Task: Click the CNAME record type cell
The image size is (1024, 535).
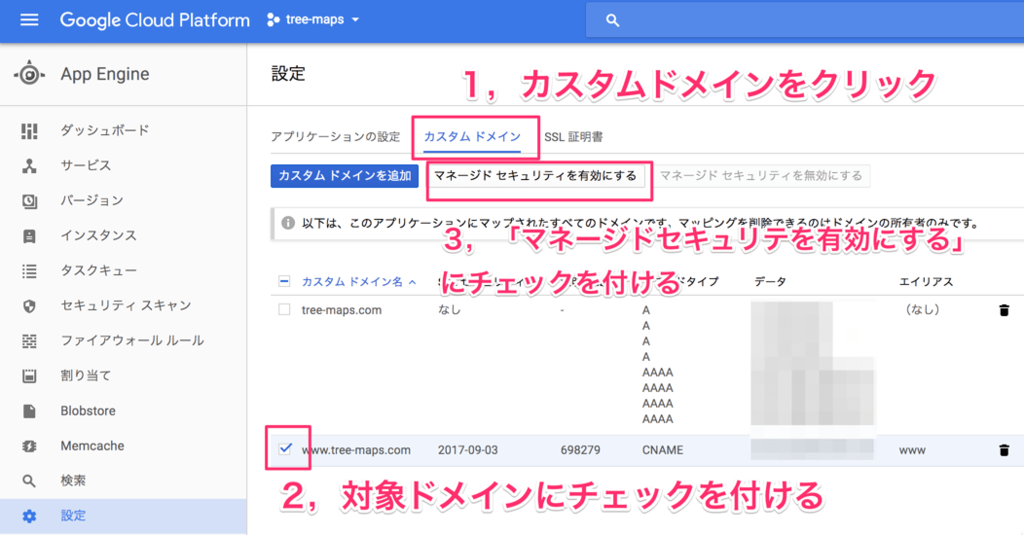Action: click(663, 450)
